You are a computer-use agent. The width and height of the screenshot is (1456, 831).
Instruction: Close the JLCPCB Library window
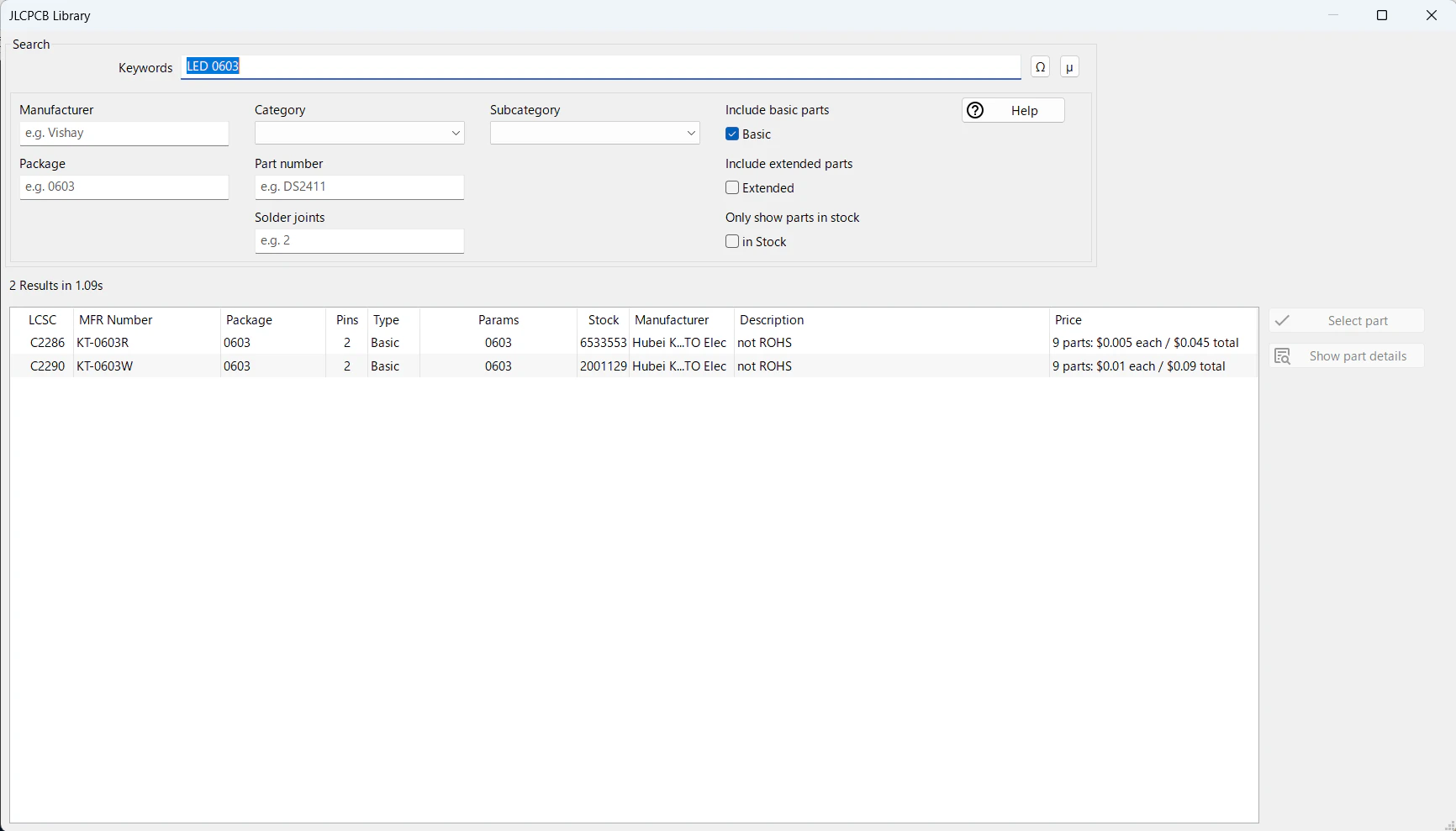tap(1432, 15)
